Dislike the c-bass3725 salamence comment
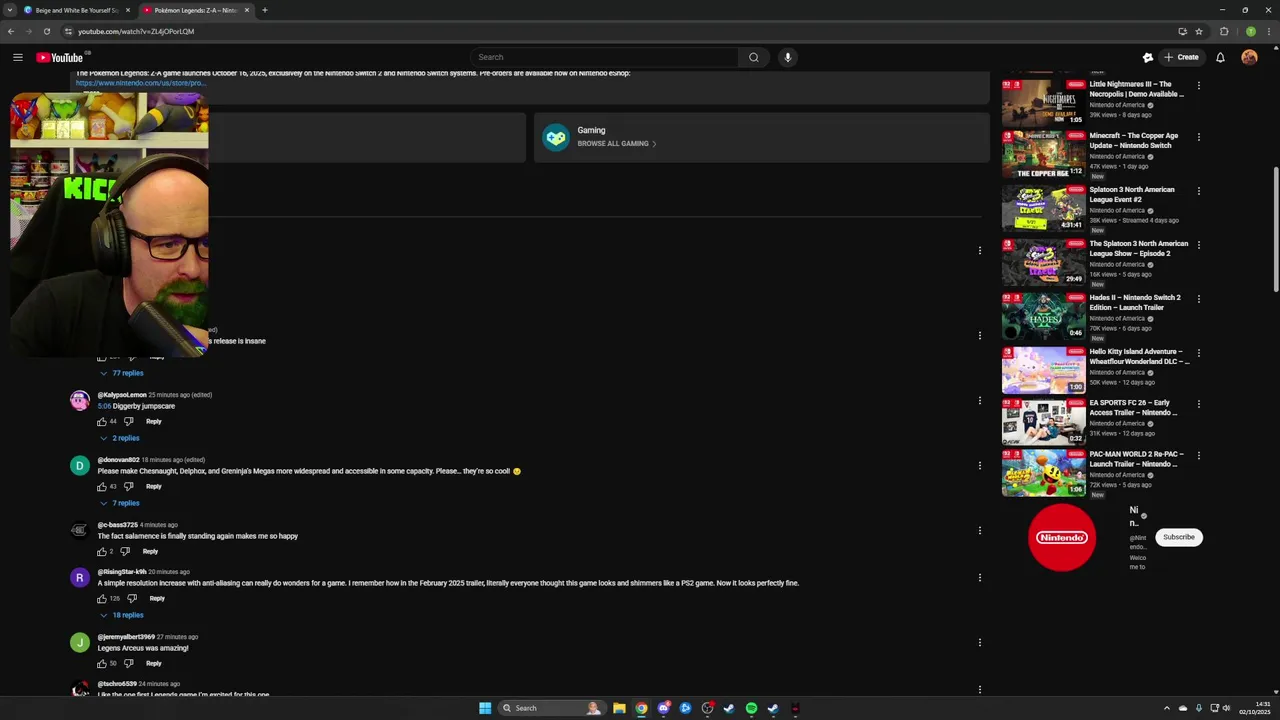Screen dimensions: 1280x720 coord(125,552)
